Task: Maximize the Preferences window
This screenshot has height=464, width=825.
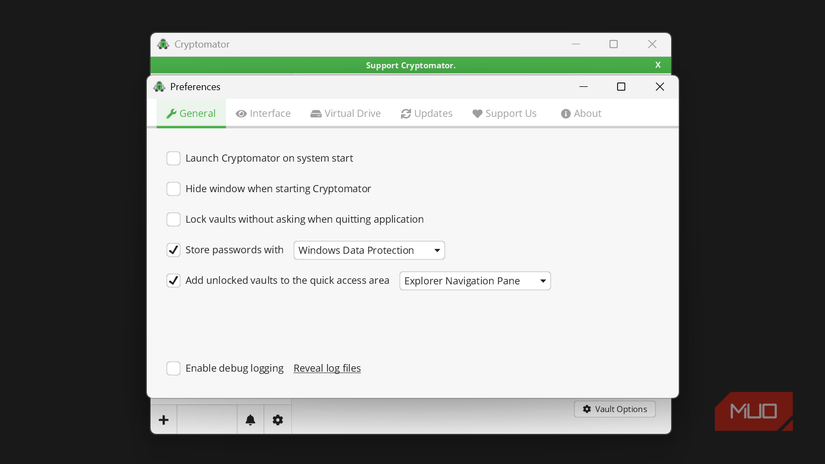Action: [621, 87]
